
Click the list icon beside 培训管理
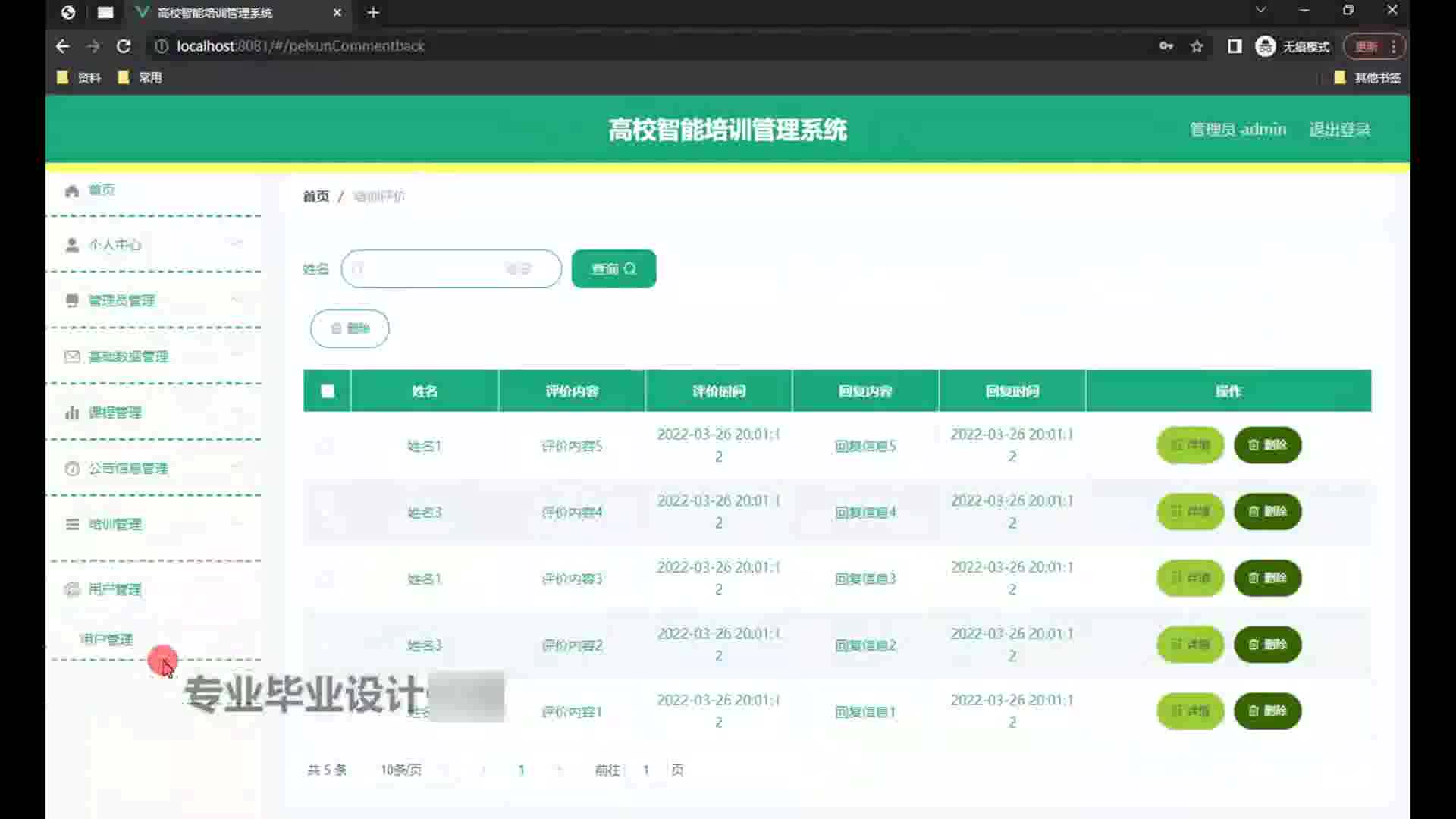[x=72, y=524]
